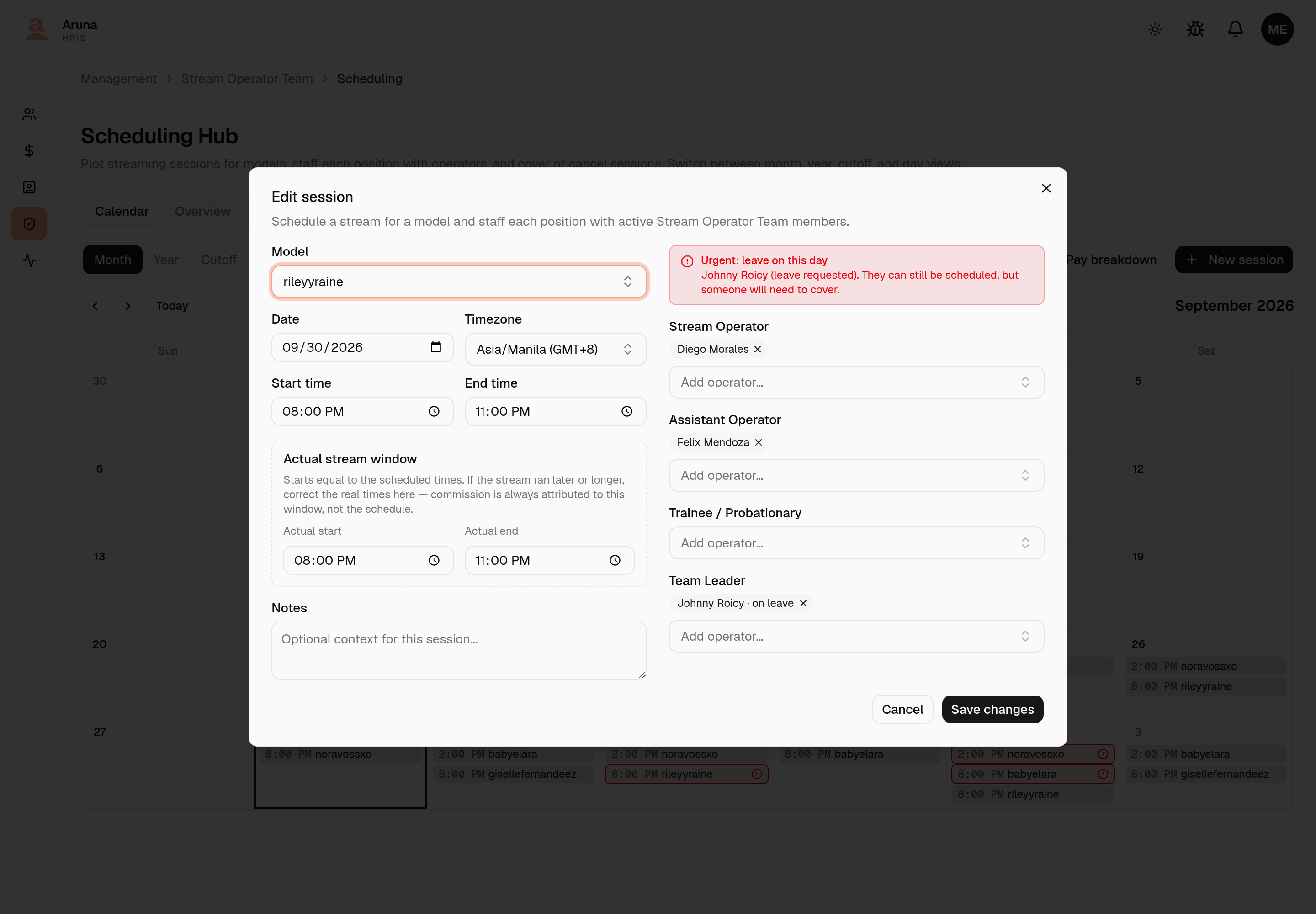Click the End time clock icon

tap(627, 411)
